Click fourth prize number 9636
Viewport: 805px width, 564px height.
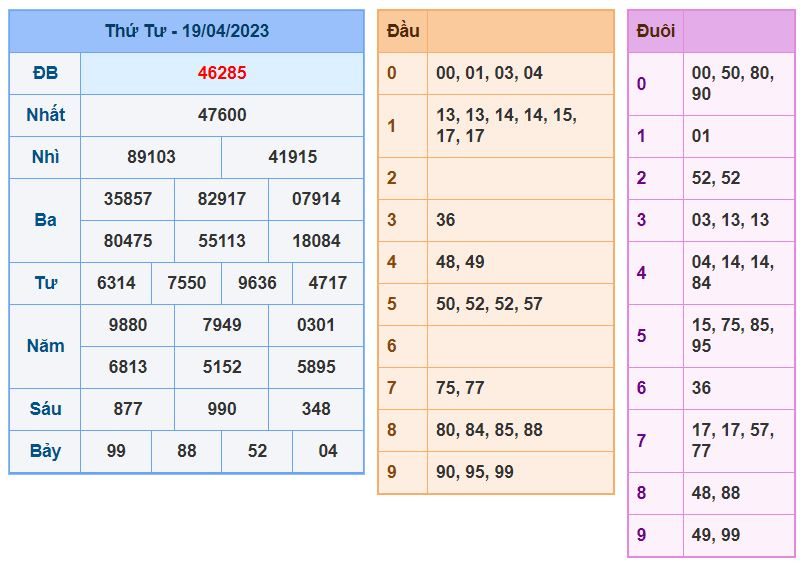coord(257,283)
